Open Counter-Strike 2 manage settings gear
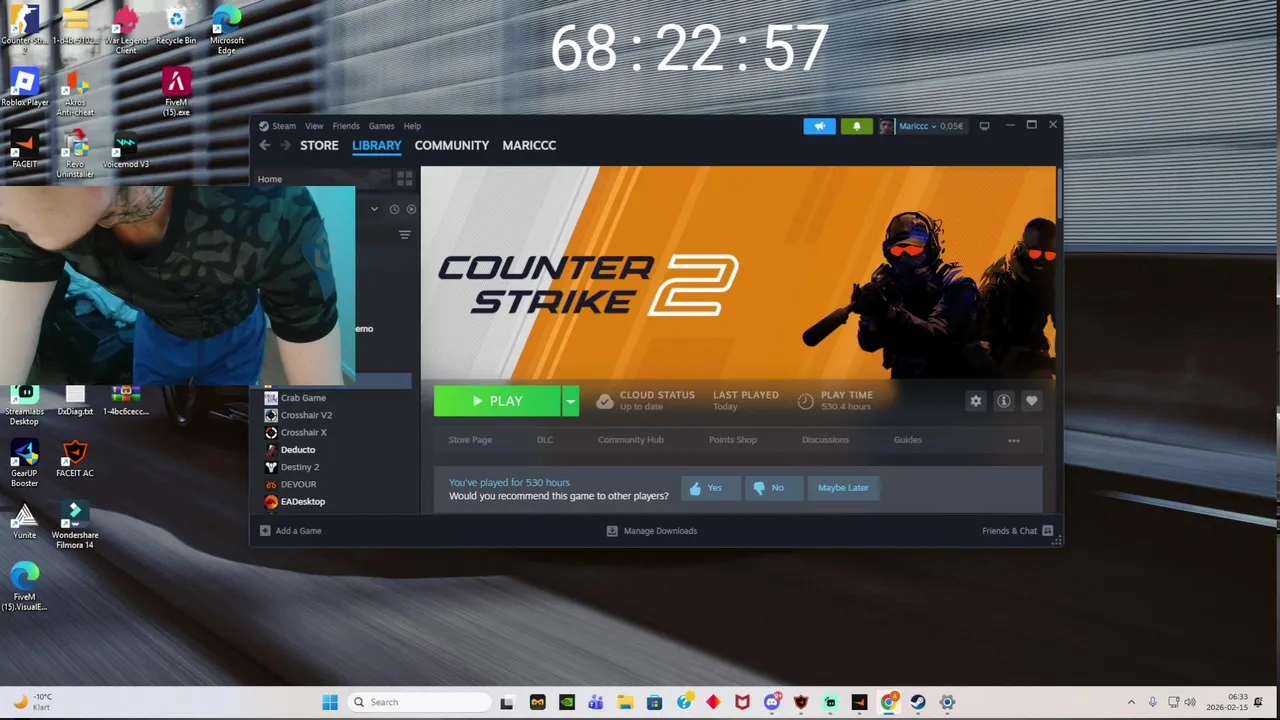This screenshot has height=720, width=1280. click(976, 401)
